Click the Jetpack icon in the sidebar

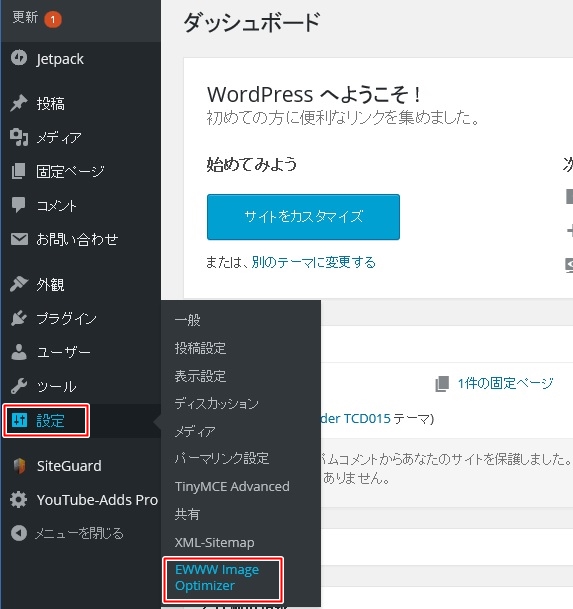point(19,58)
